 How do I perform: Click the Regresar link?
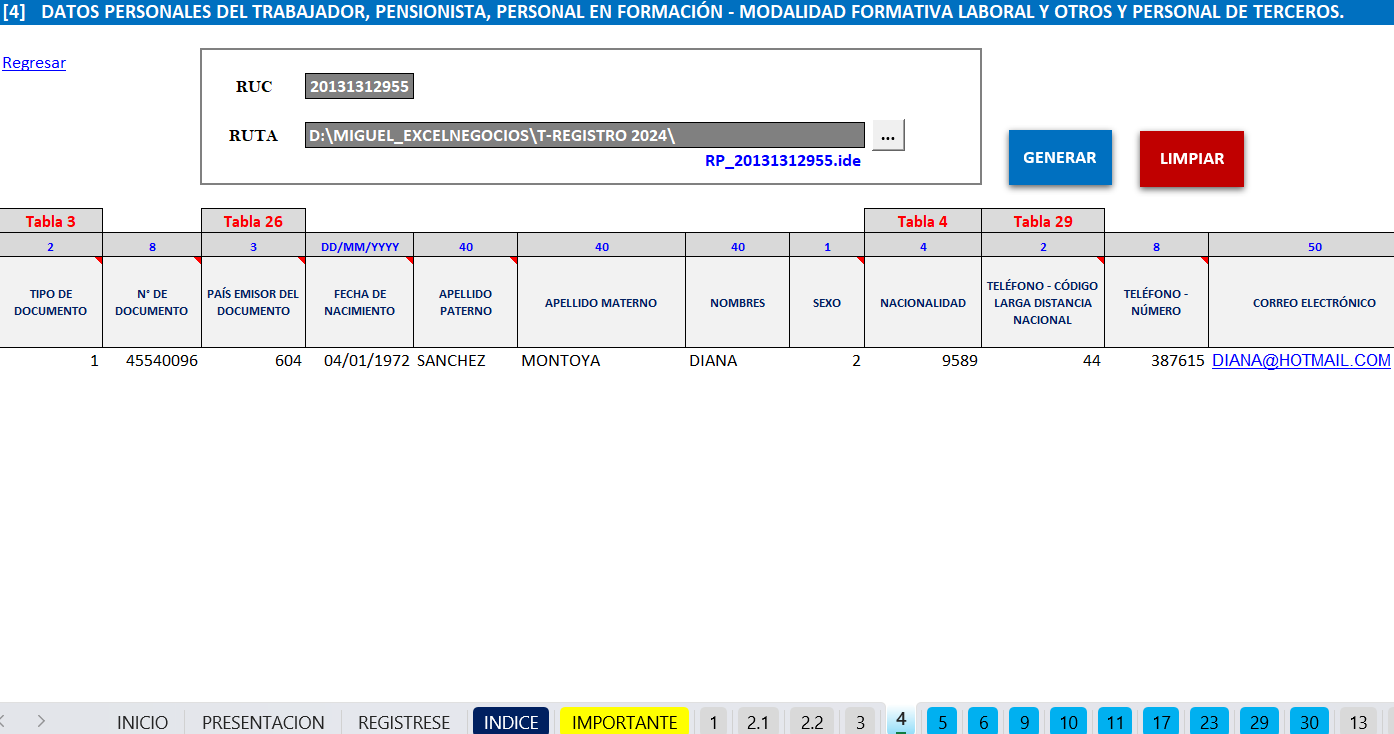click(x=34, y=63)
